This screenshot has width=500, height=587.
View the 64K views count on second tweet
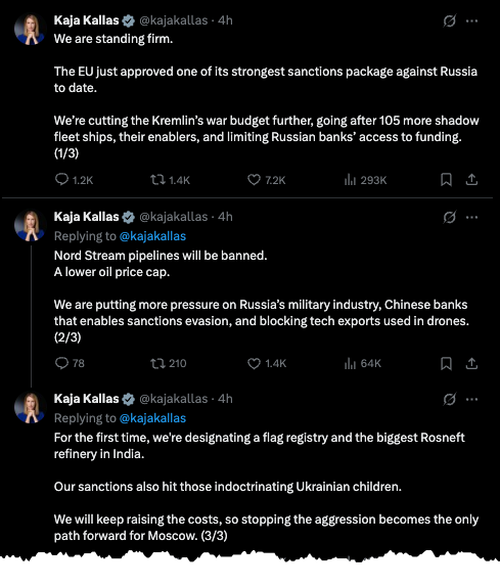click(362, 363)
